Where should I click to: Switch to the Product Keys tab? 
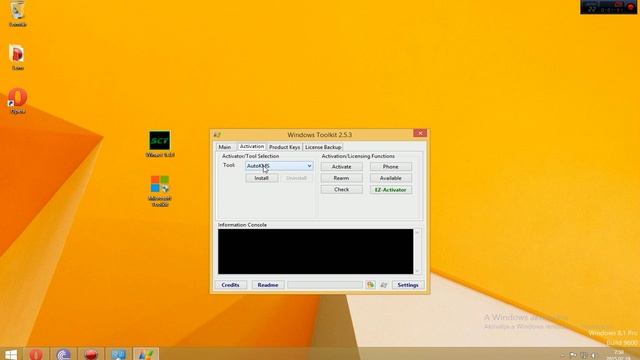[x=284, y=147]
